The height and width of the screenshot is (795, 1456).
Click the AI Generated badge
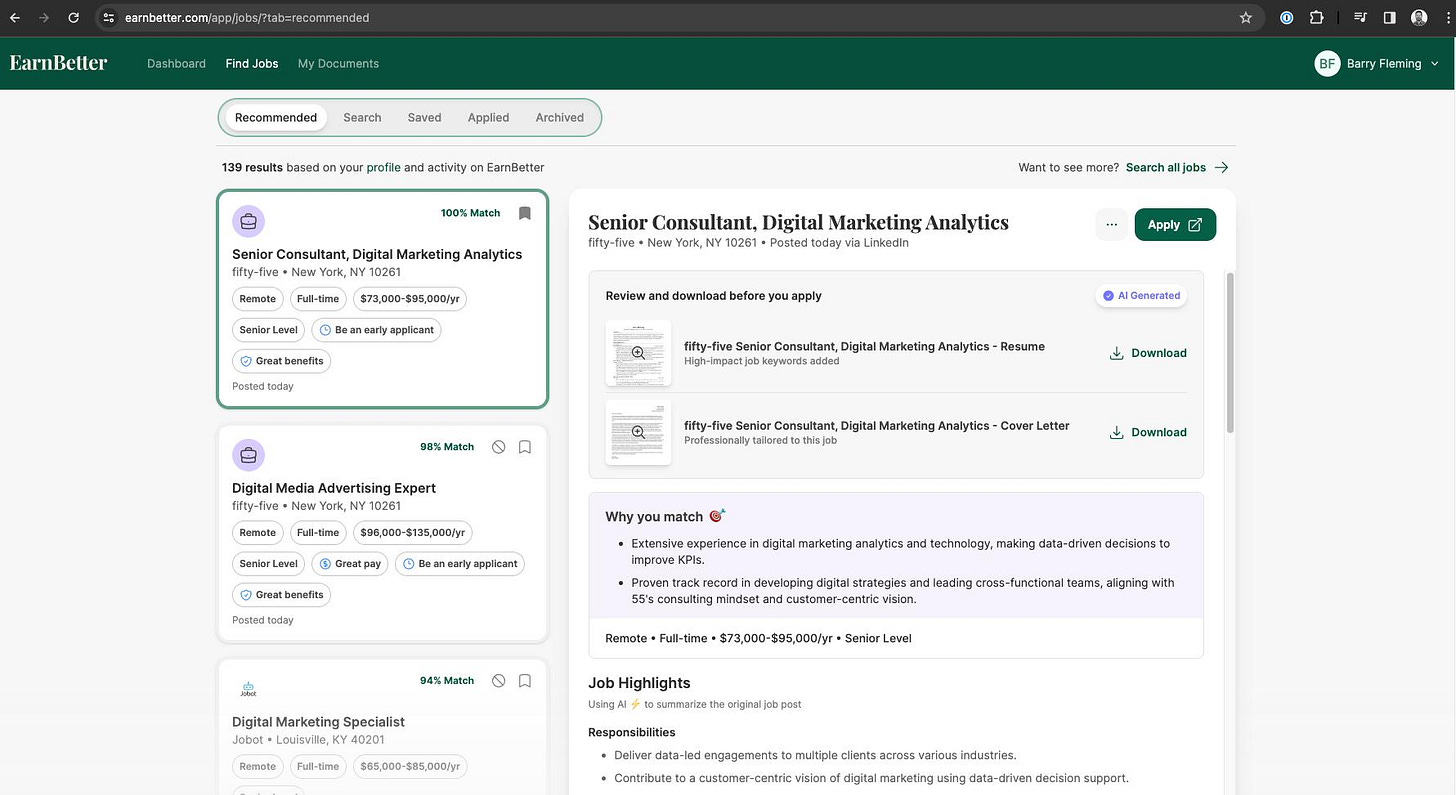click(1141, 296)
